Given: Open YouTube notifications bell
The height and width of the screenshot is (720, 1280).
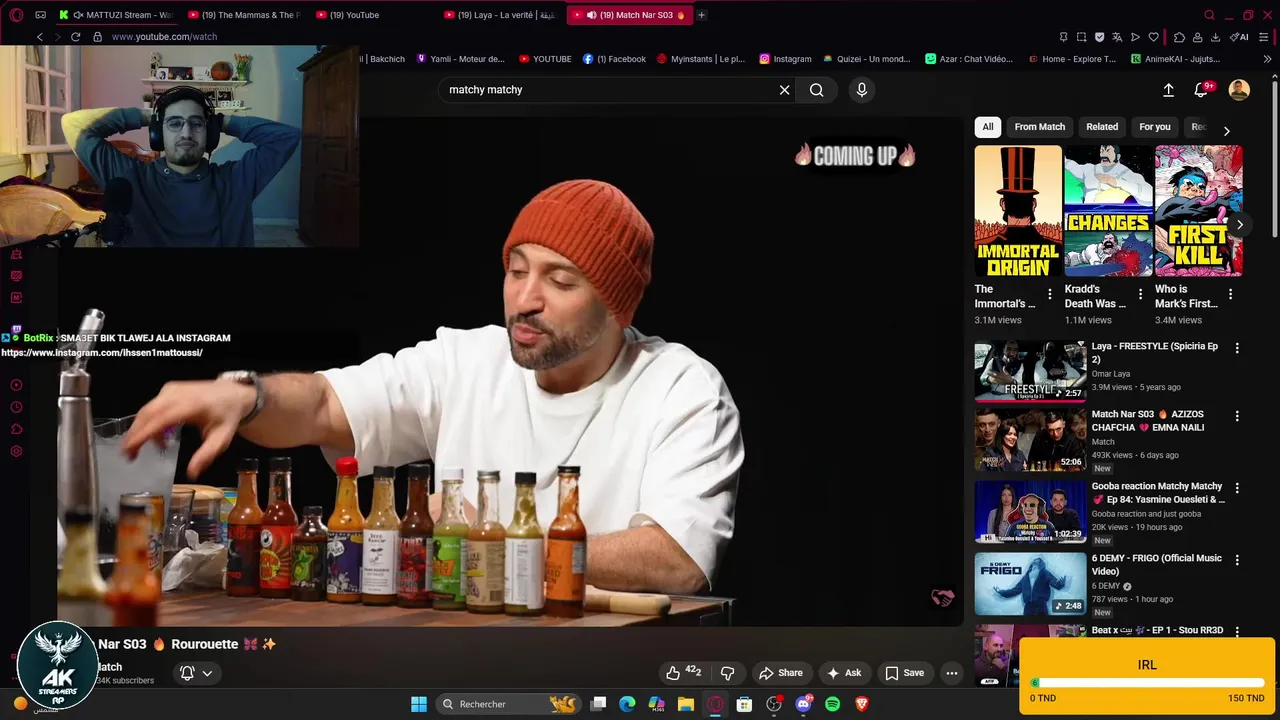Looking at the screenshot, I should pyautogui.click(x=1202, y=90).
